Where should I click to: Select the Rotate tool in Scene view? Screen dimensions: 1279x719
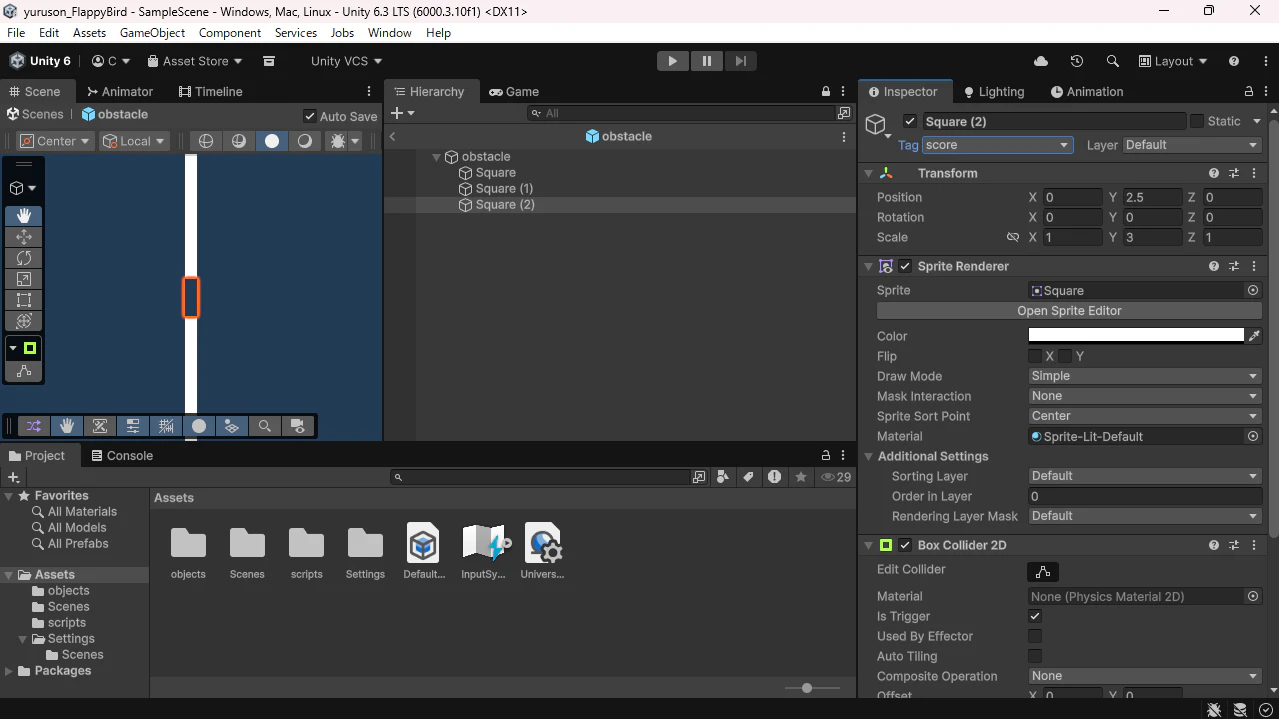coord(24,258)
